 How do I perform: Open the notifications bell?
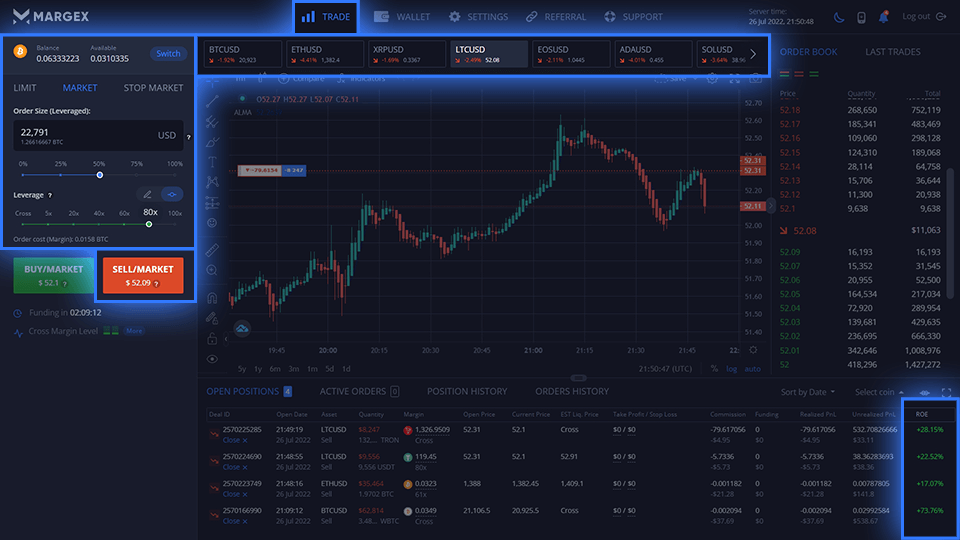point(883,17)
